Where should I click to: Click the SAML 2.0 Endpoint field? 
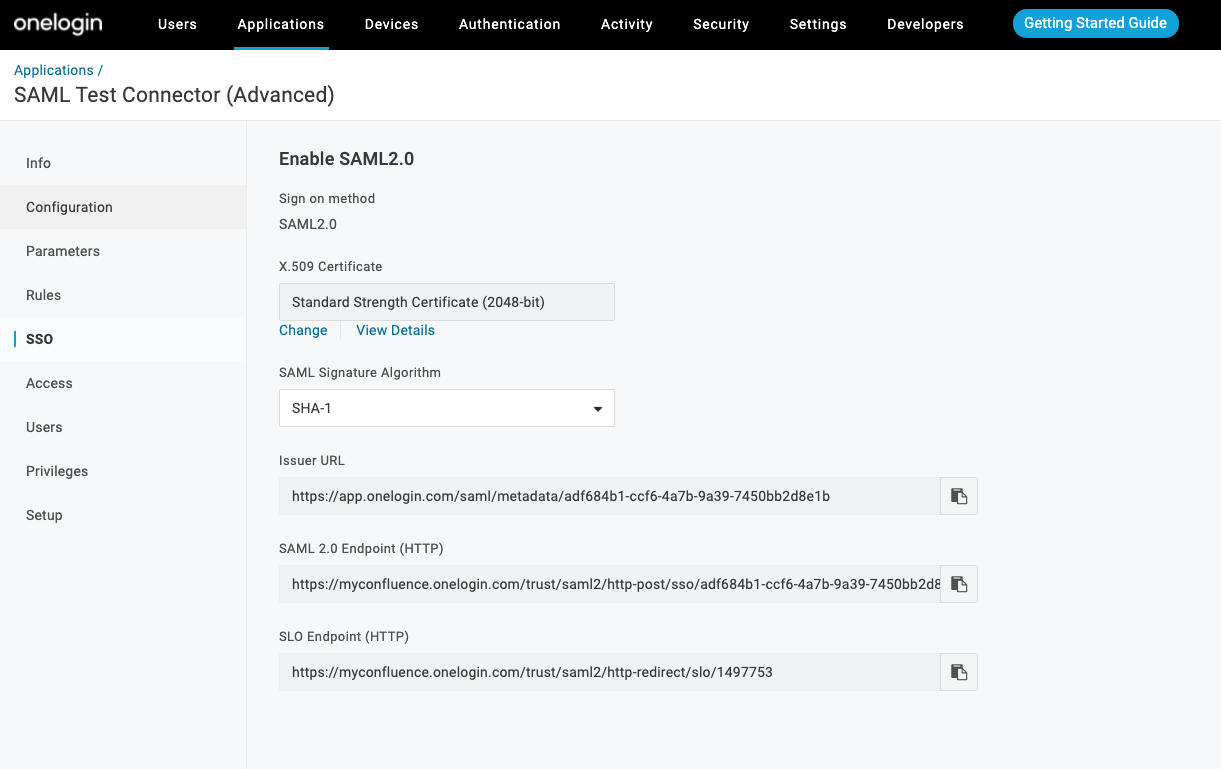click(x=610, y=584)
